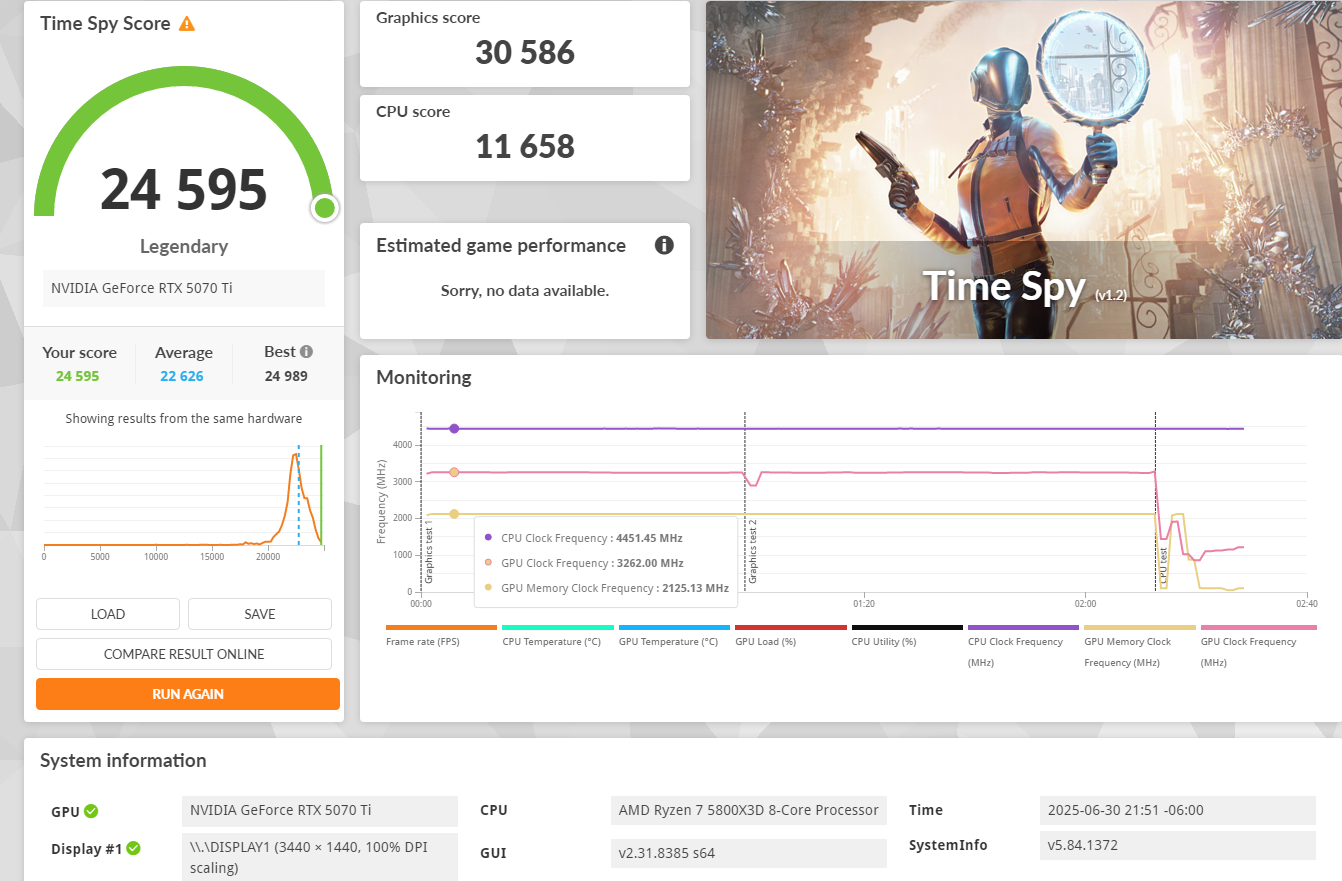The width and height of the screenshot is (1342, 881).
Task: Toggle CPU Temperature (°C) legend series
Action: click(x=557, y=635)
